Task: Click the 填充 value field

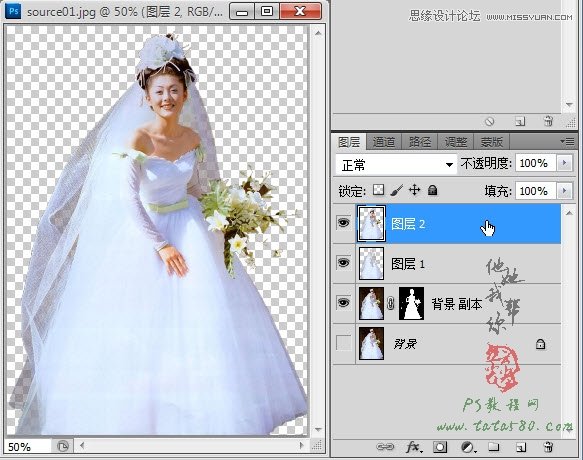Action: point(536,191)
